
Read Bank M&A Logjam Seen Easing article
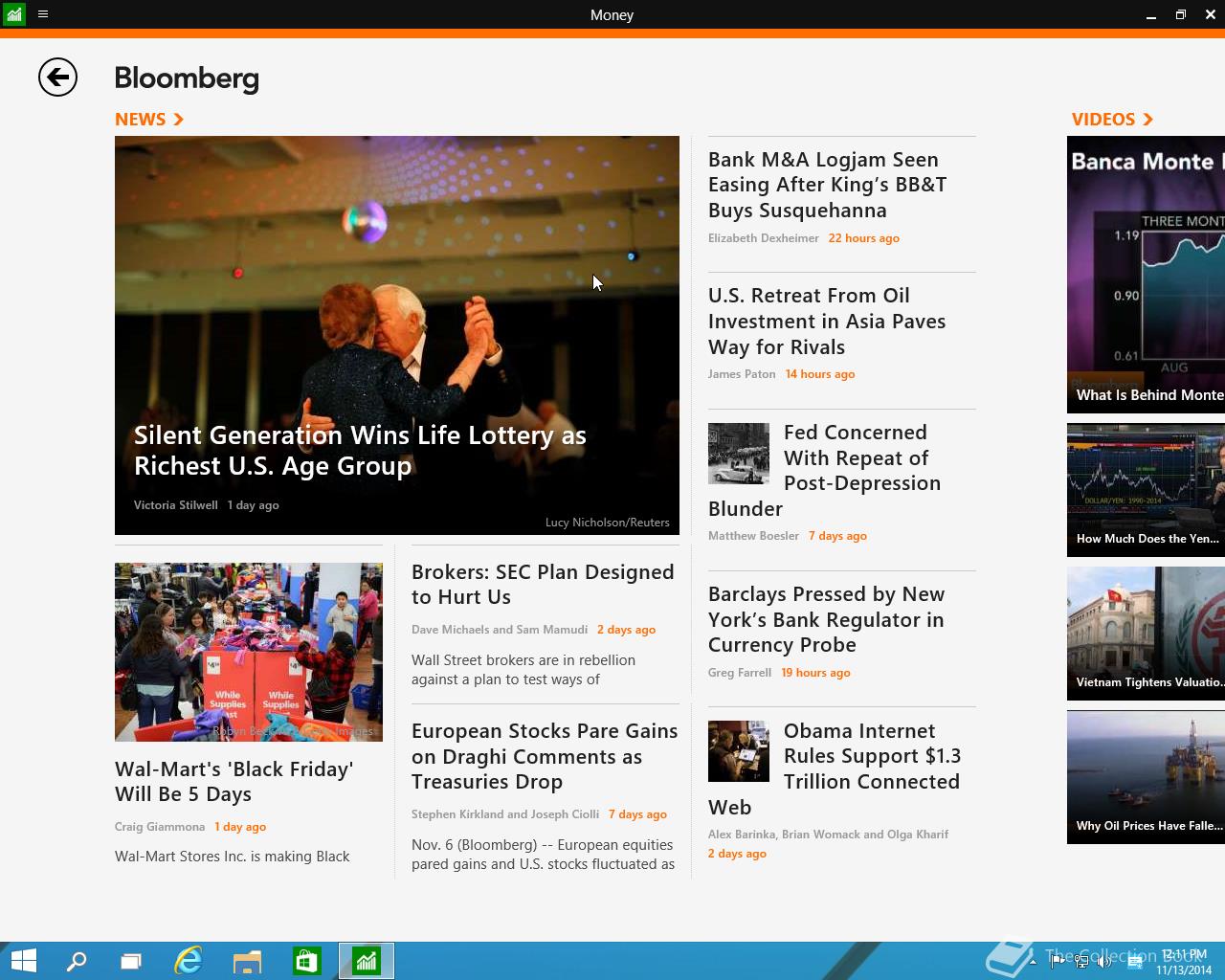[827, 185]
